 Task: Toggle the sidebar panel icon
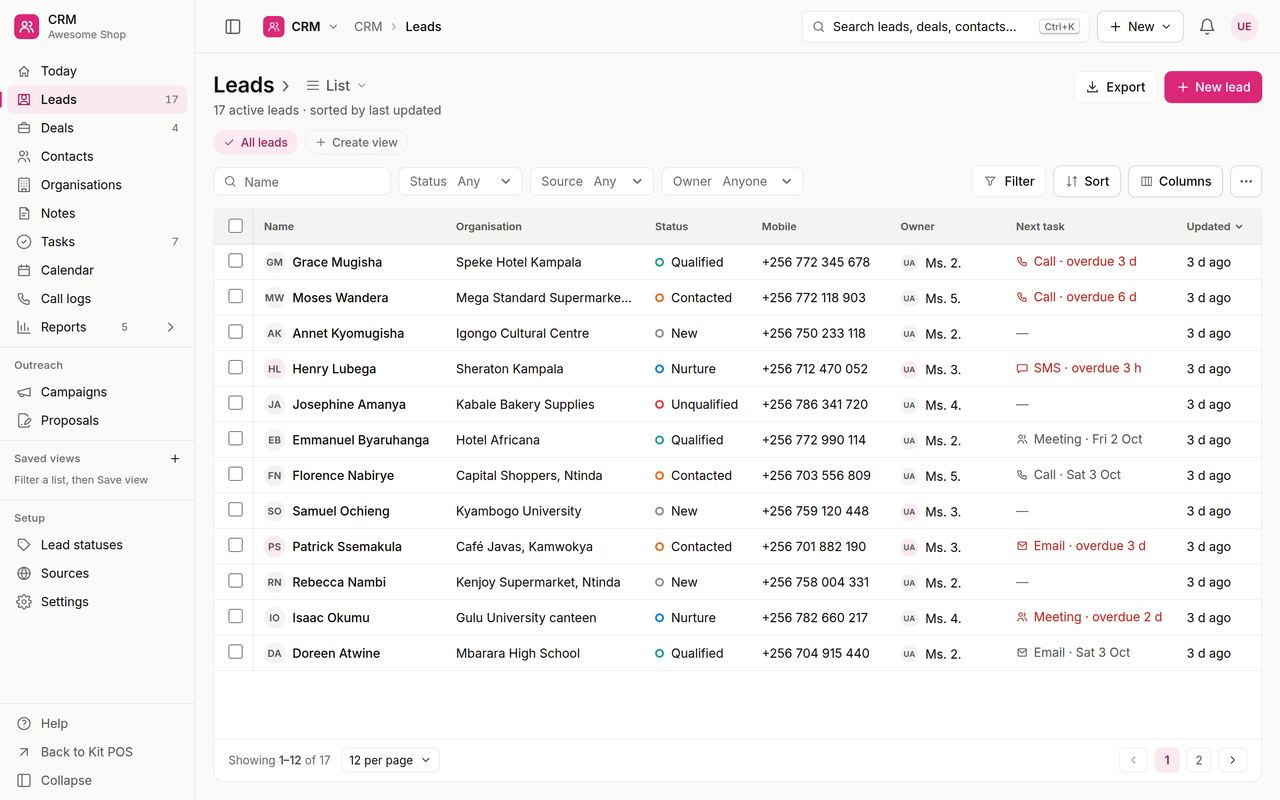pyautogui.click(x=233, y=27)
